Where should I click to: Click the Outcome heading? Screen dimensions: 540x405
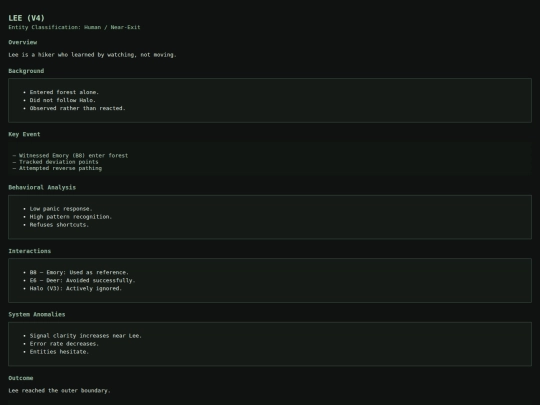[x=21, y=378]
